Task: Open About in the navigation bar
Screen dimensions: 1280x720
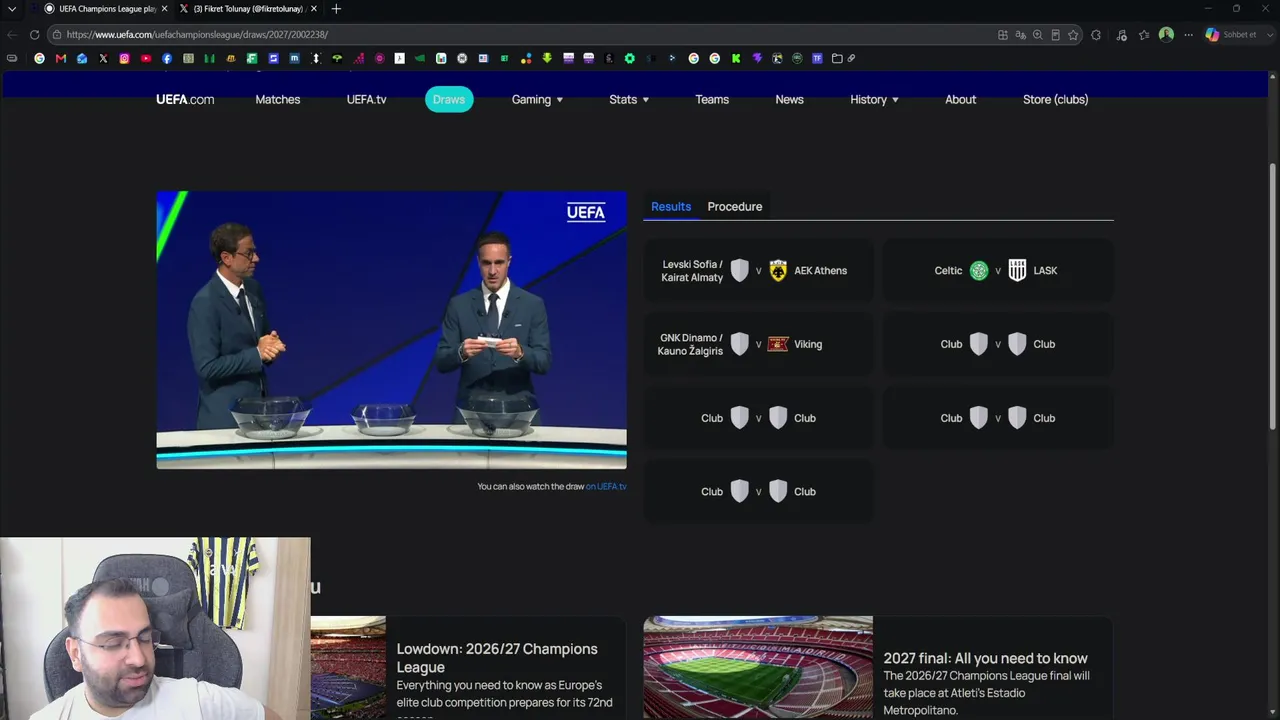Action: [x=961, y=100]
